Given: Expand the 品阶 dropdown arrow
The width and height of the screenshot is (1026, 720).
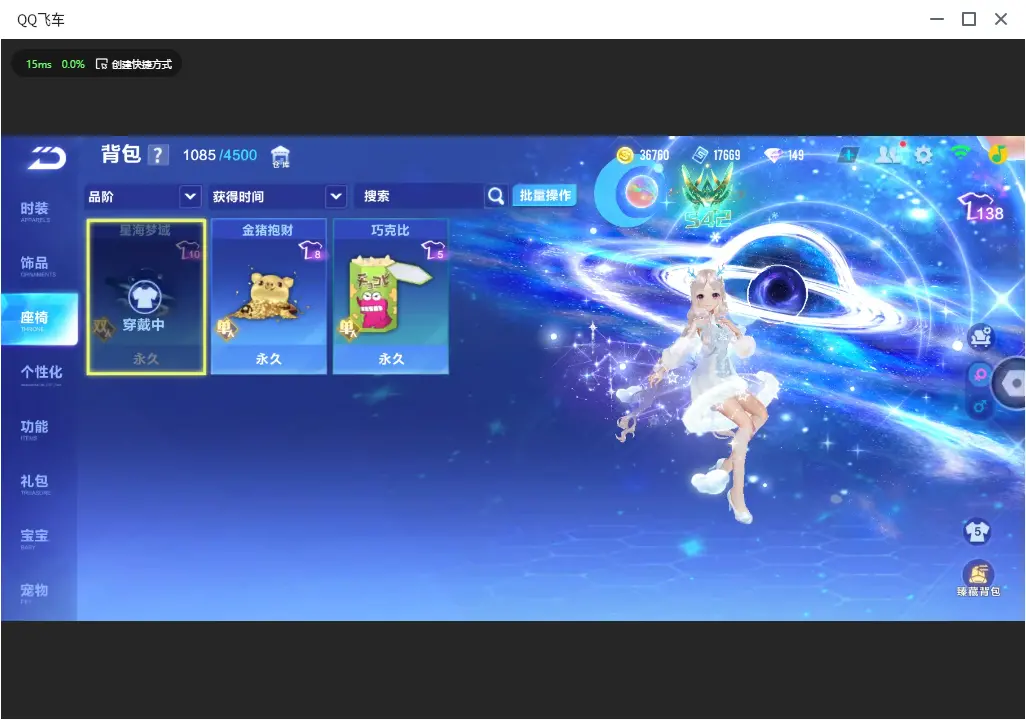Looking at the screenshot, I should (x=190, y=196).
